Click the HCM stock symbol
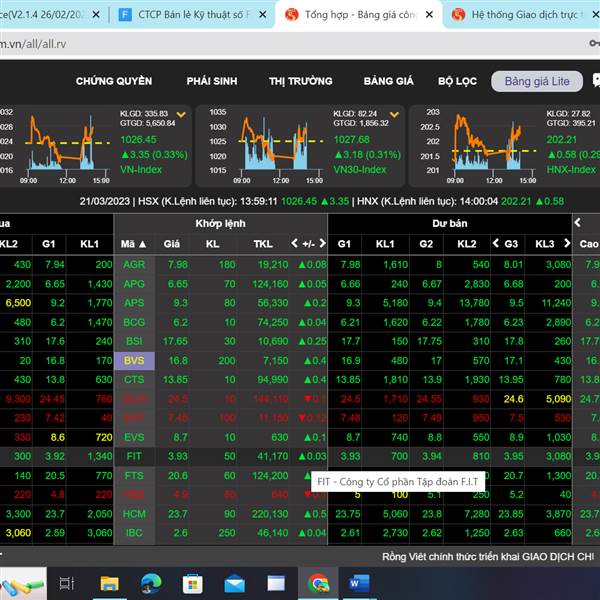The width and height of the screenshot is (600, 600). [133, 513]
